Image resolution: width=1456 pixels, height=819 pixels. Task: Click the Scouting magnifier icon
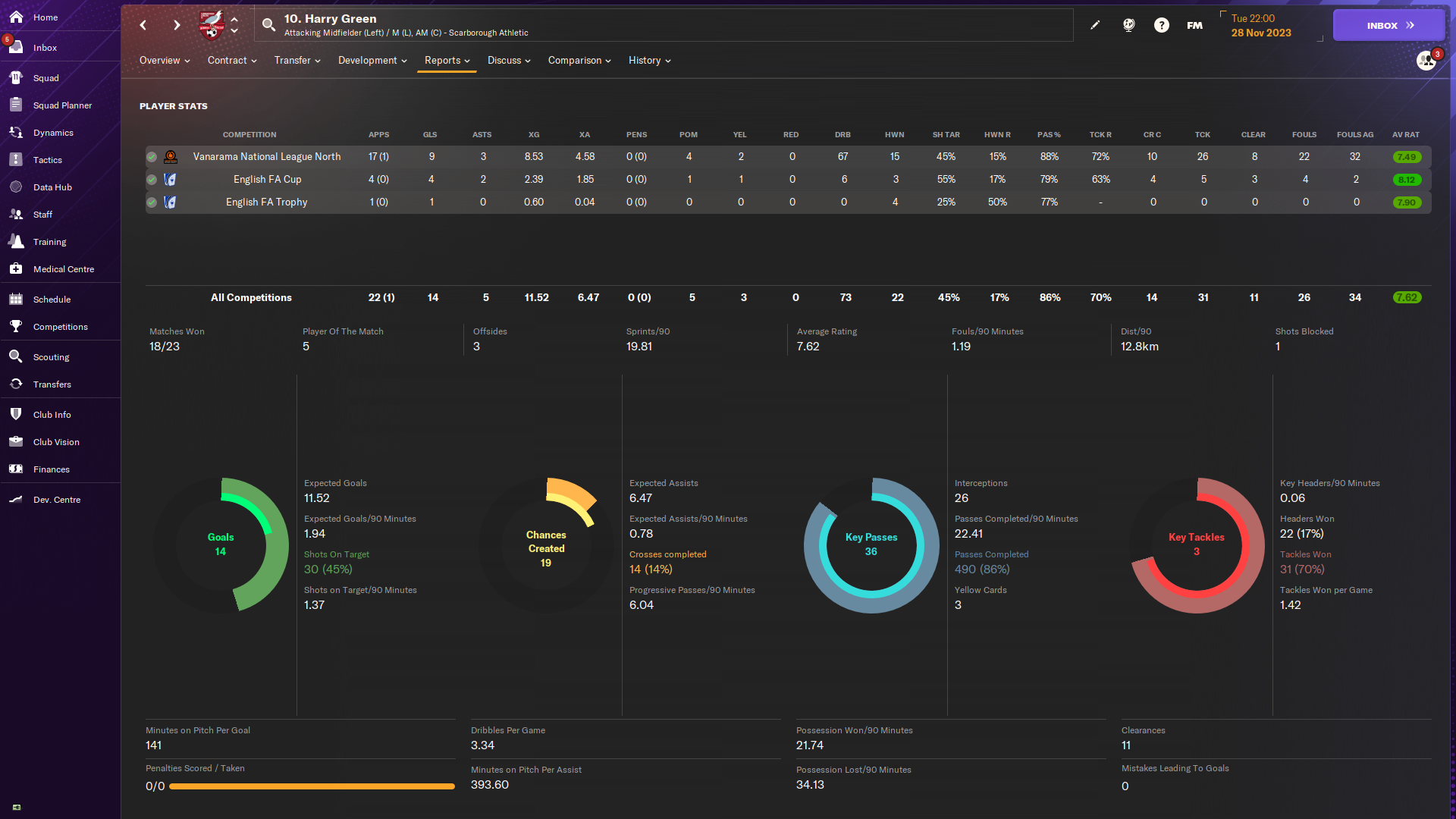click(x=16, y=356)
